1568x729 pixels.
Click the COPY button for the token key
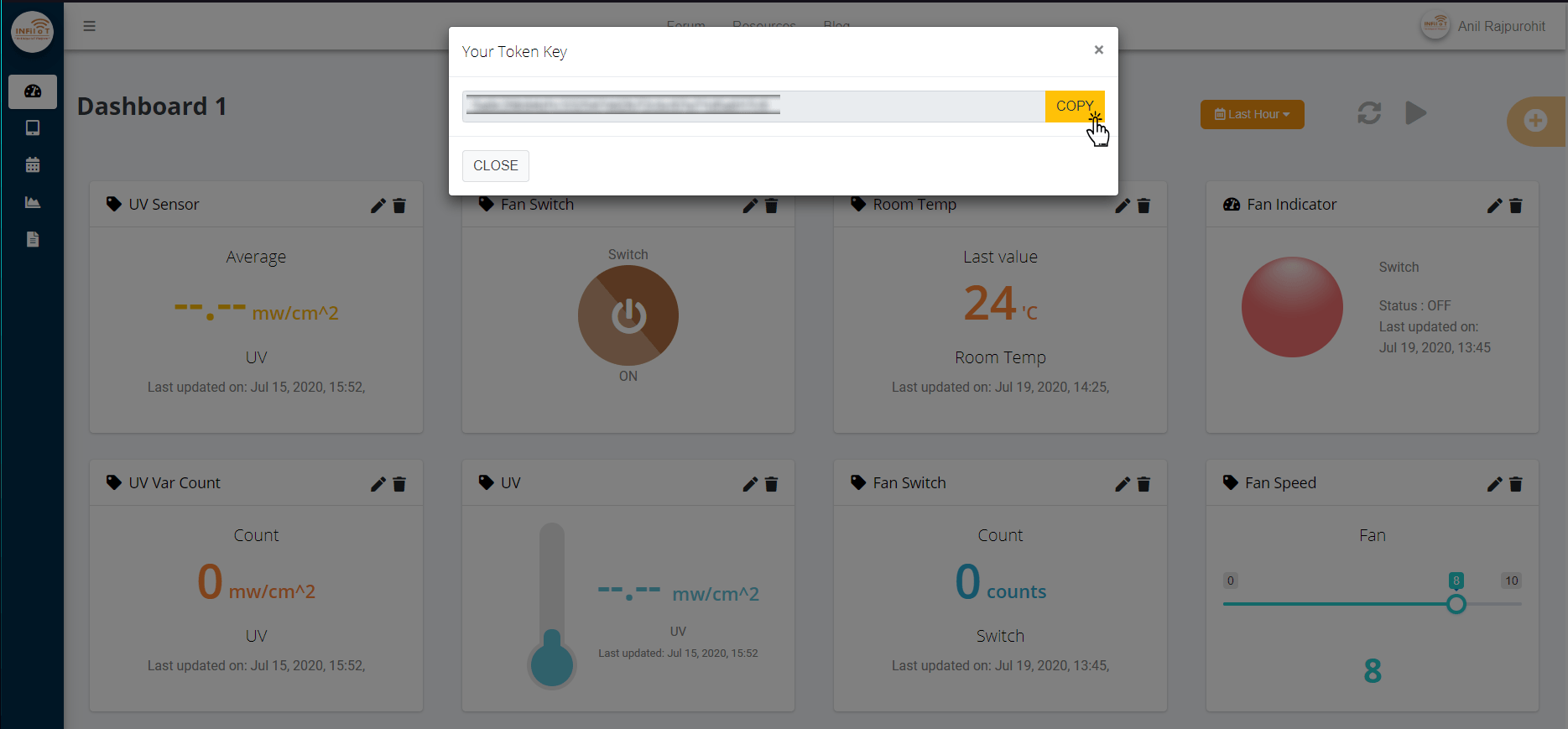[1075, 106]
